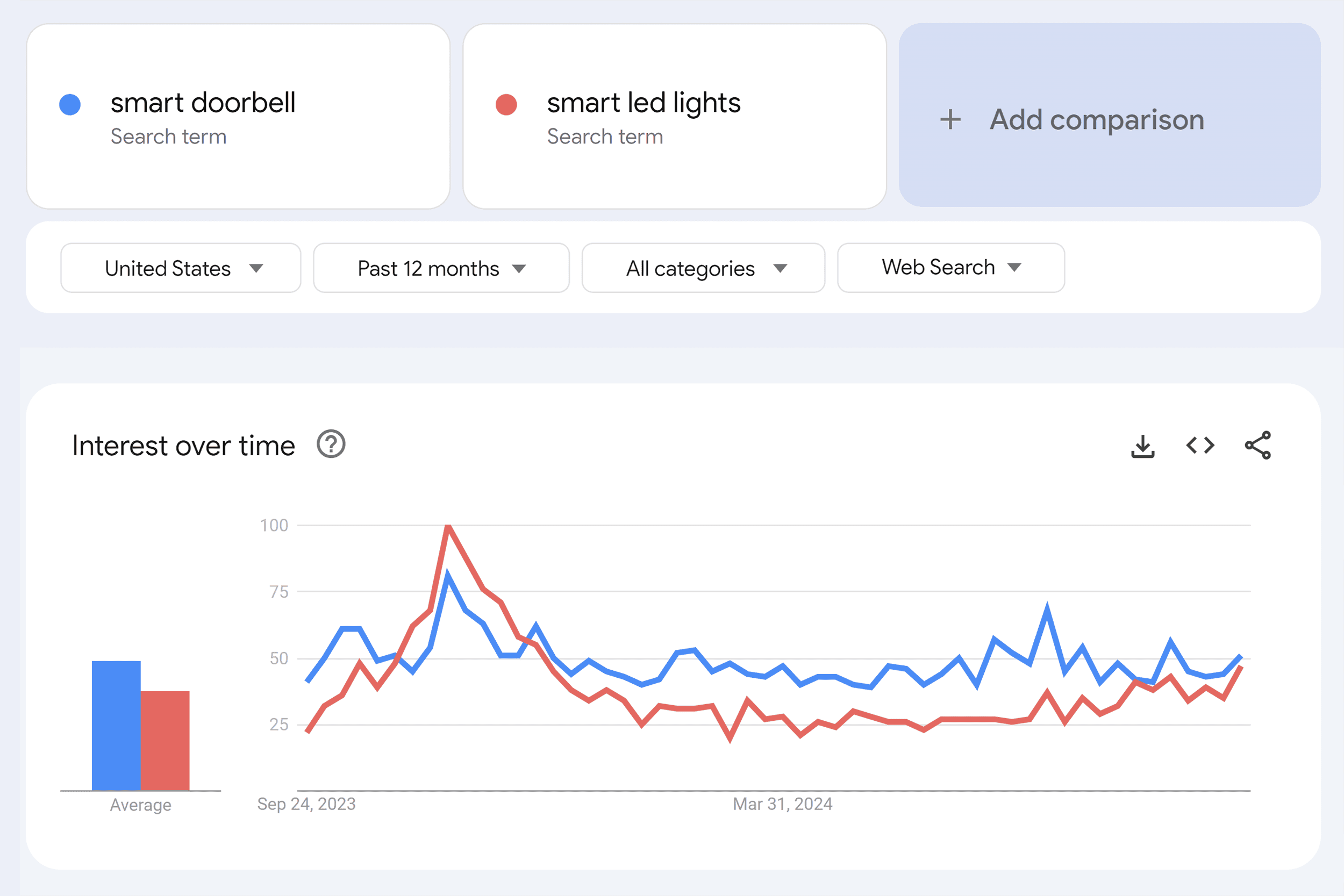The width and height of the screenshot is (1344, 896).
Task: Expand the Past 12 months time range selector
Action: [441, 268]
